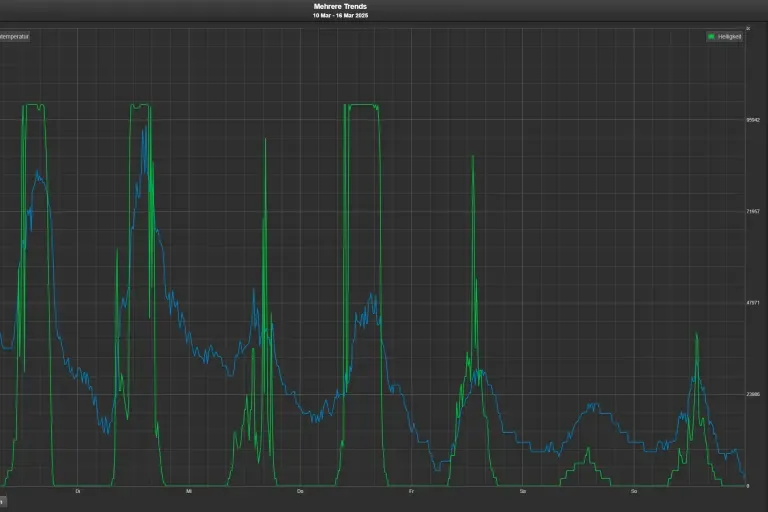Click the Di label on x-axis
The height and width of the screenshot is (512, 768).
[x=78, y=491]
